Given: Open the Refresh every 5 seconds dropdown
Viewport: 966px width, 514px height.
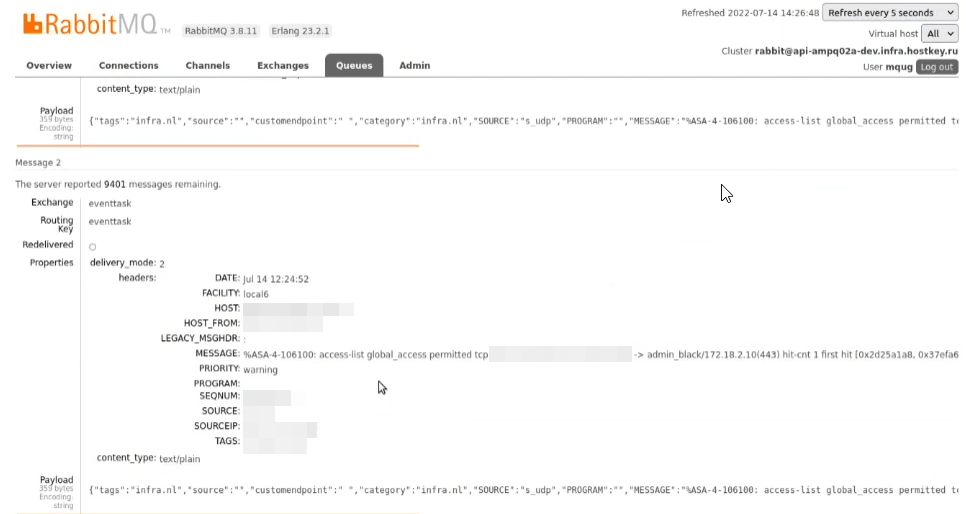Looking at the screenshot, I should [x=889, y=13].
